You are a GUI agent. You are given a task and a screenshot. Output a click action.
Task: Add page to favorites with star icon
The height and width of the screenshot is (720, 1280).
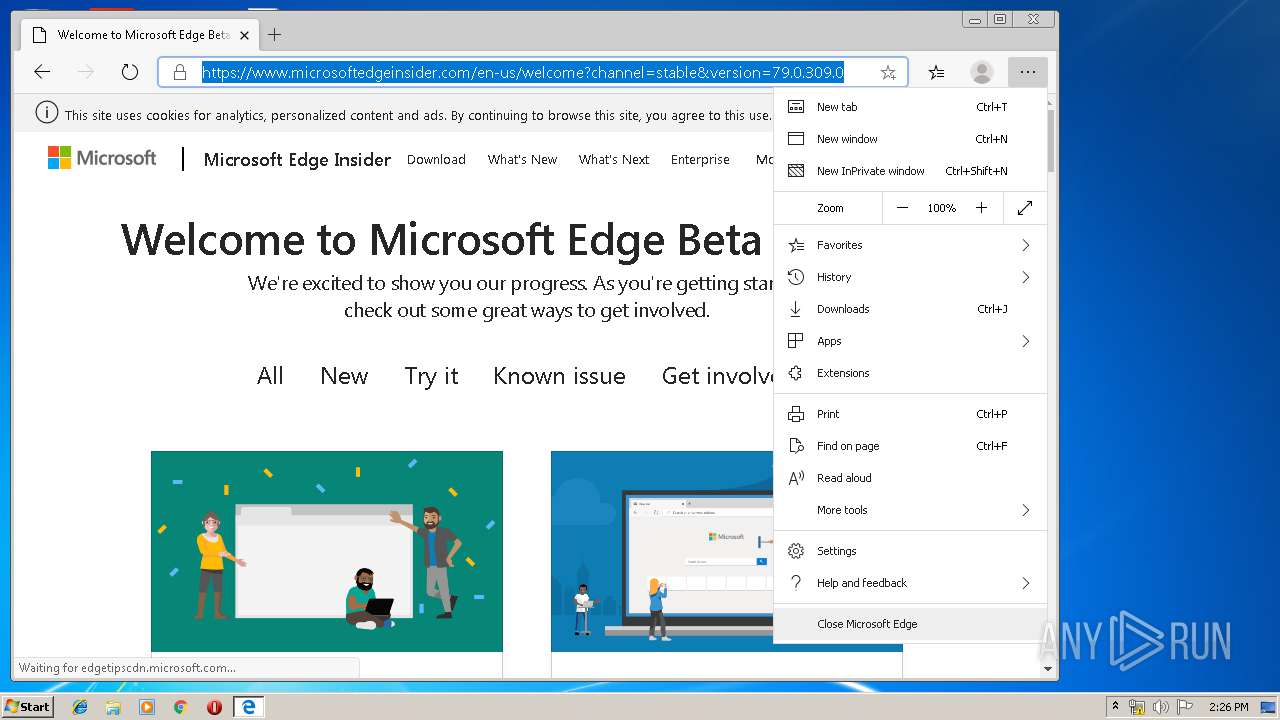click(x=888, y=72)
